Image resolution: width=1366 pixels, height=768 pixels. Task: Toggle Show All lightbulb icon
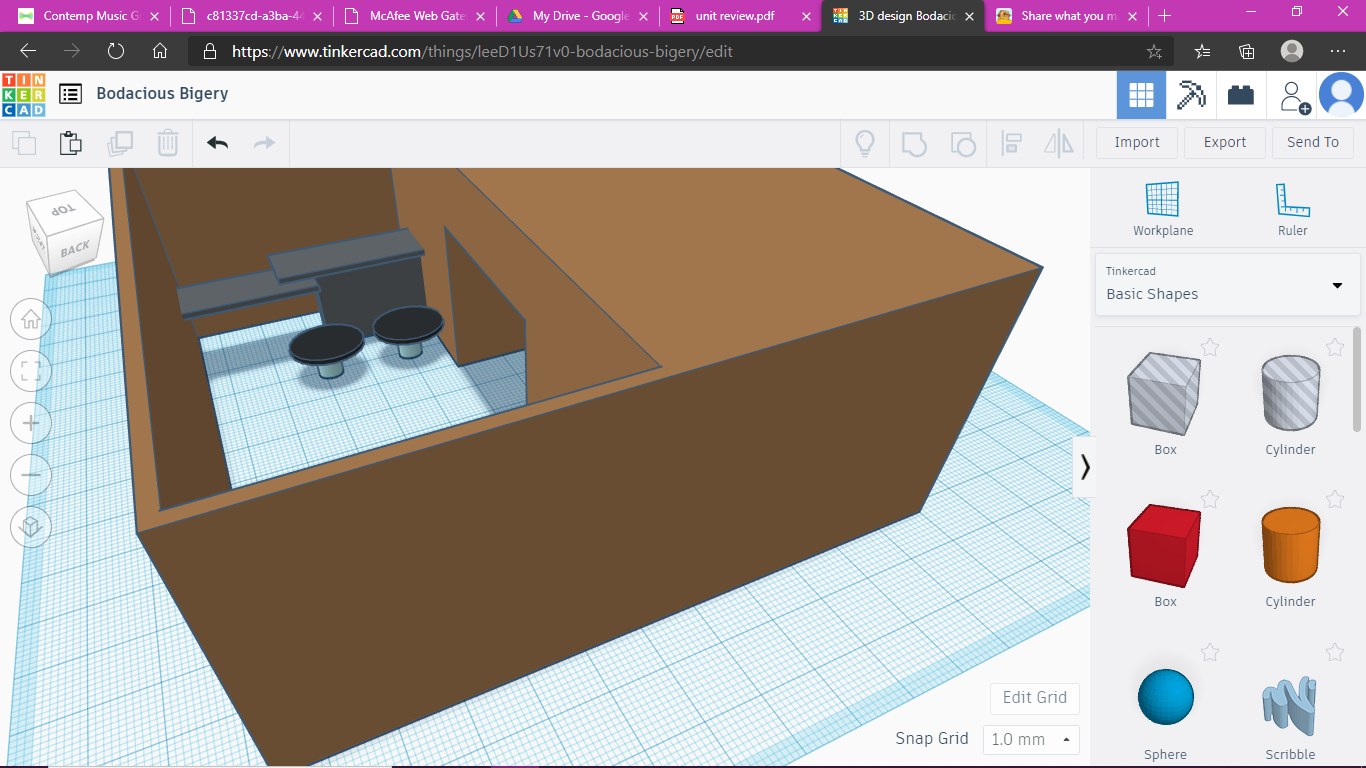pos(865,143)
